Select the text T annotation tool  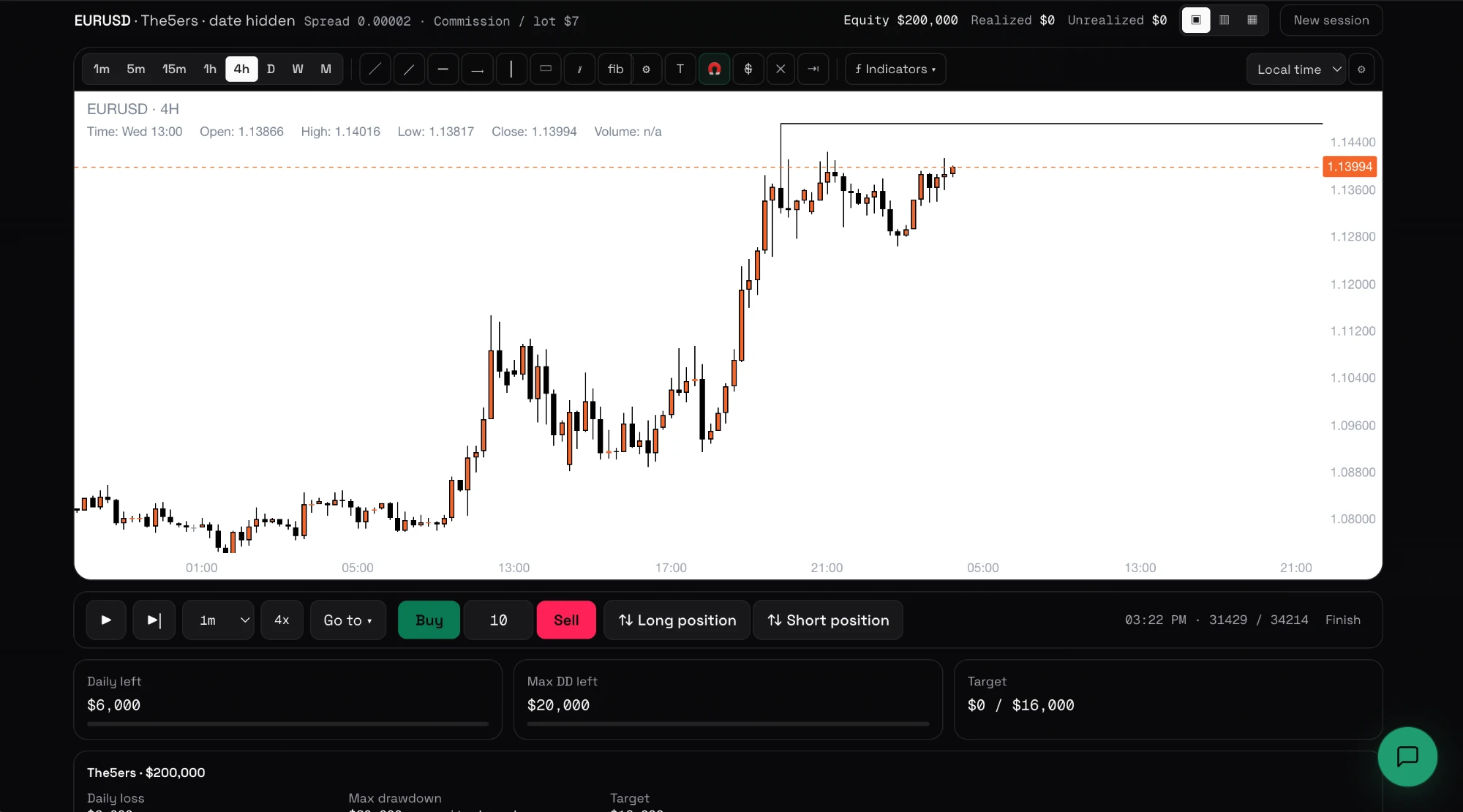[x=680, y=69]
